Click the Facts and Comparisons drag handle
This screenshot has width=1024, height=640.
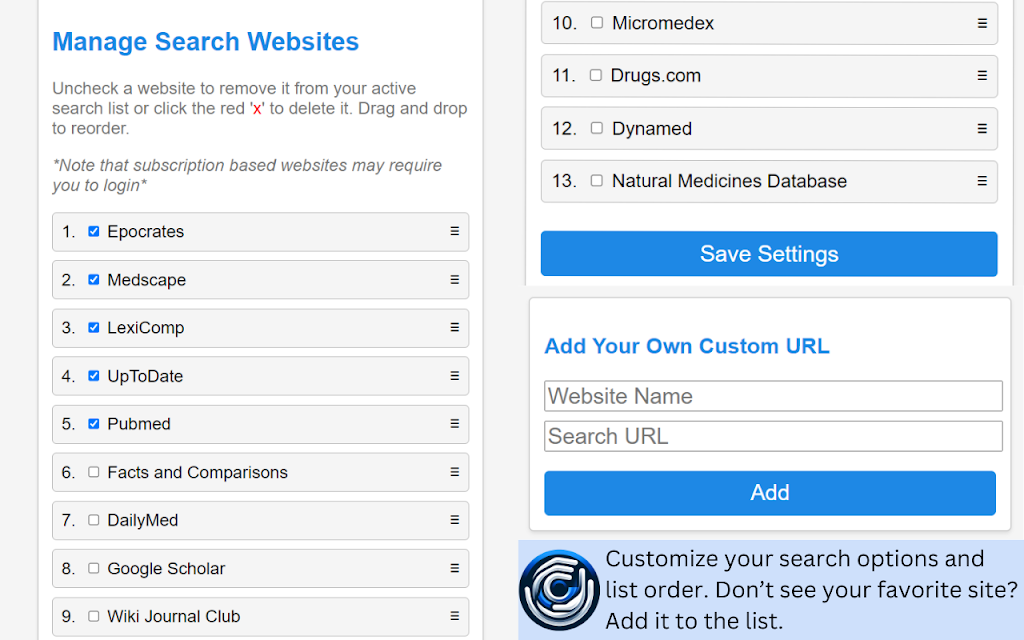pyautogui.click(x=455, y=472)
